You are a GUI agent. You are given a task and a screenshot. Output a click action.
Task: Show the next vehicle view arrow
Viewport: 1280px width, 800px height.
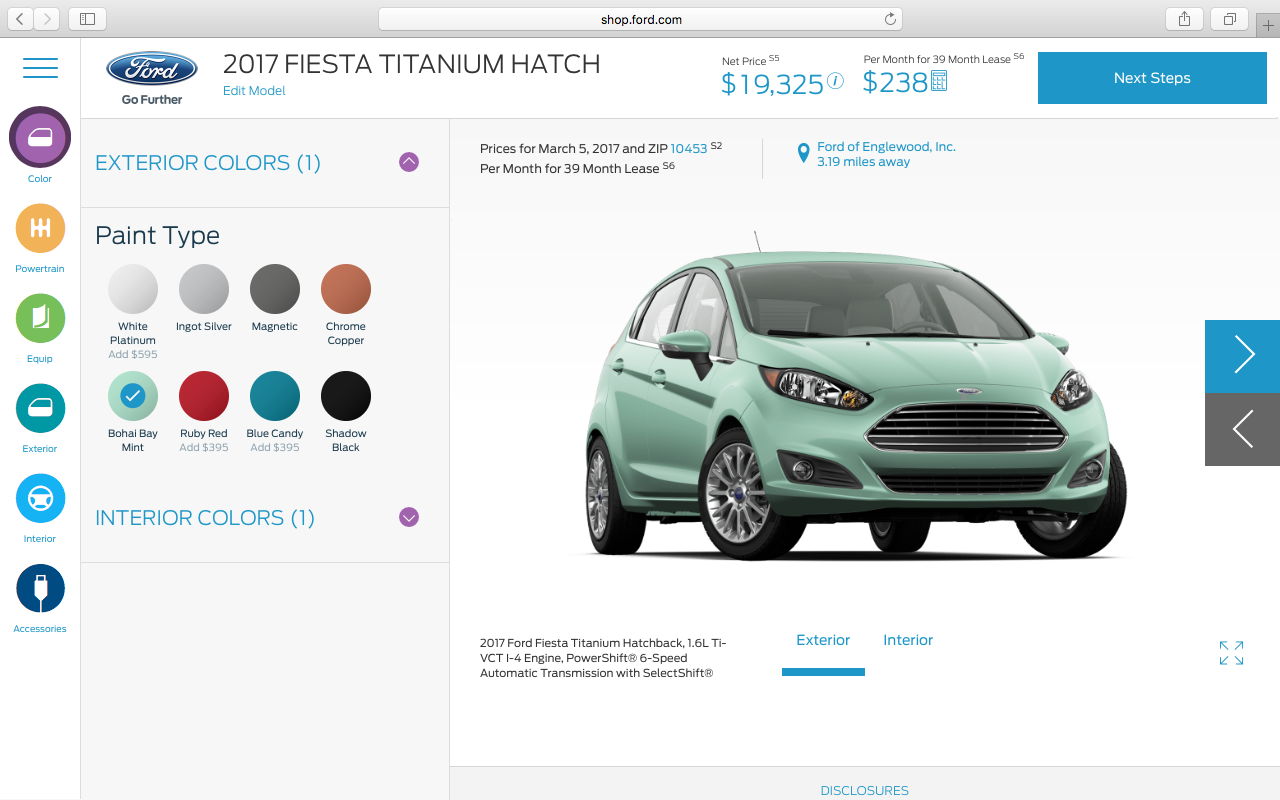pos(1242,355)
